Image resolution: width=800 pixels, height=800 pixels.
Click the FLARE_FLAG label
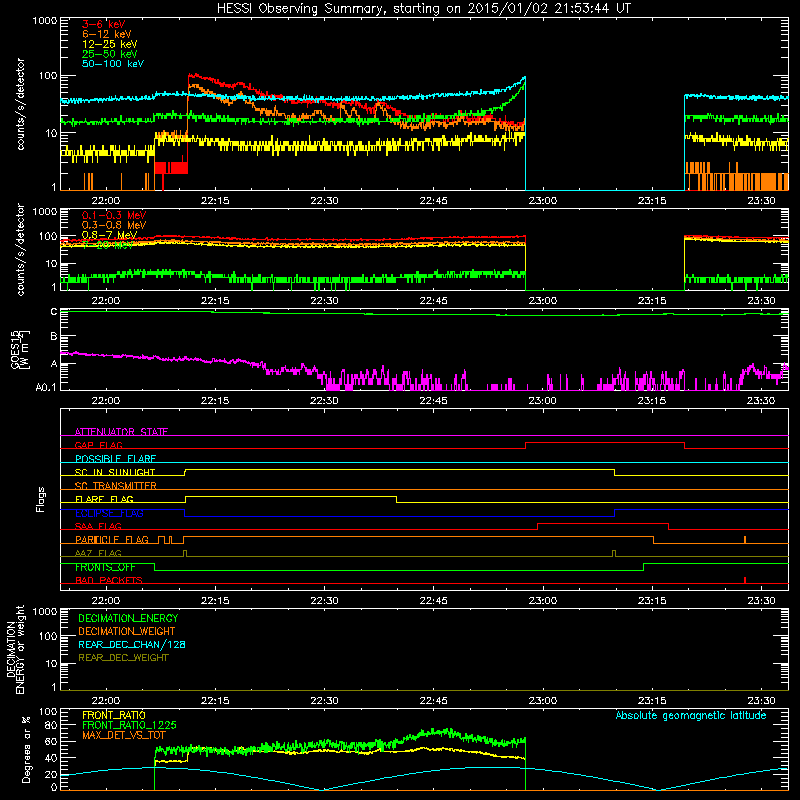pyautogui.click(x=104, y=499)
